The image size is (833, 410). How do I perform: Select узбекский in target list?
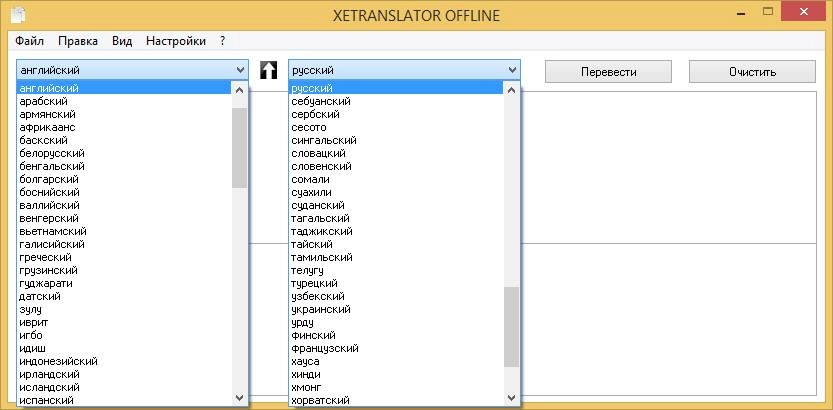(x=396, y=296)
